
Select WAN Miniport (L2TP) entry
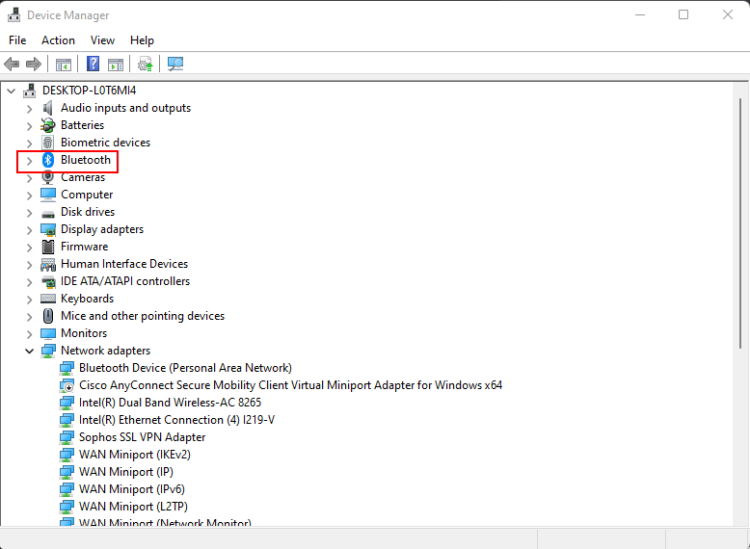click(133, 506)
